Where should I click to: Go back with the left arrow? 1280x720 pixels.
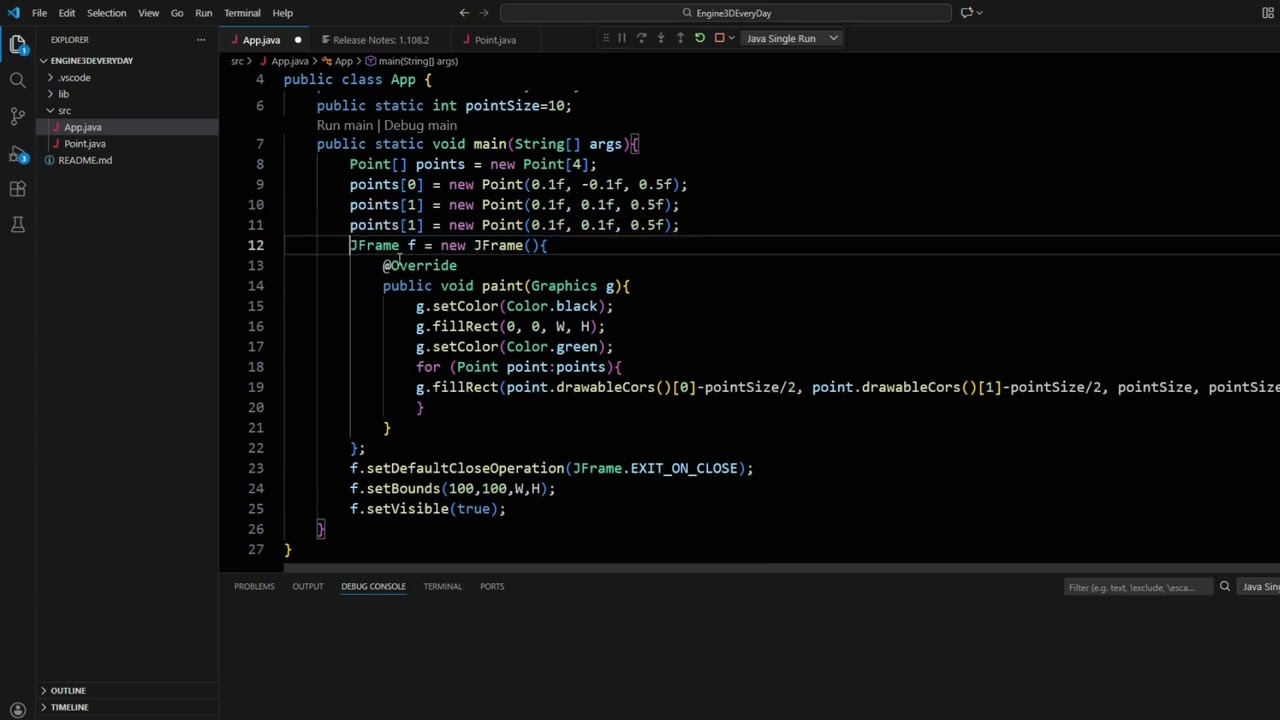pyautogui.click(x=464, y=13)
